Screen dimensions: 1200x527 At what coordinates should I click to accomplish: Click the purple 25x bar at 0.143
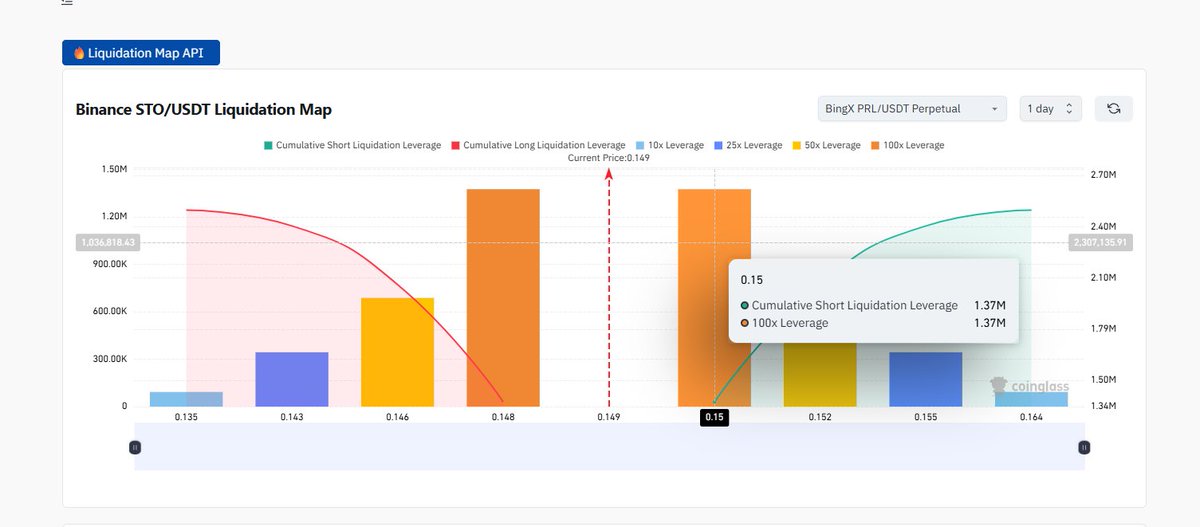(x=292, y=379)
